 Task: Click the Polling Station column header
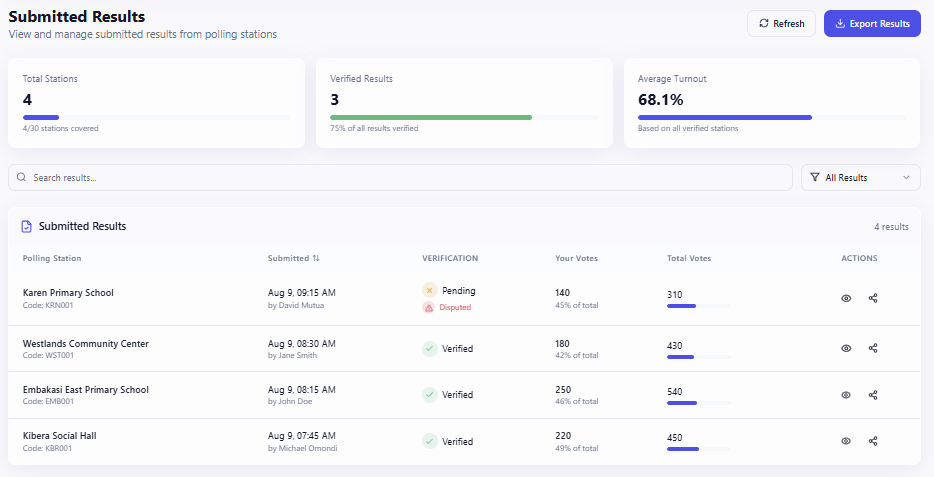[52, 258]
